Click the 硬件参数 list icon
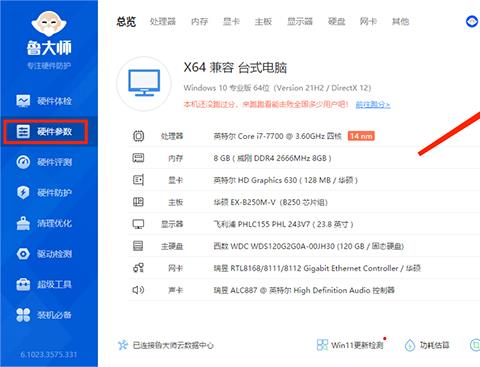 click(23, 132)
